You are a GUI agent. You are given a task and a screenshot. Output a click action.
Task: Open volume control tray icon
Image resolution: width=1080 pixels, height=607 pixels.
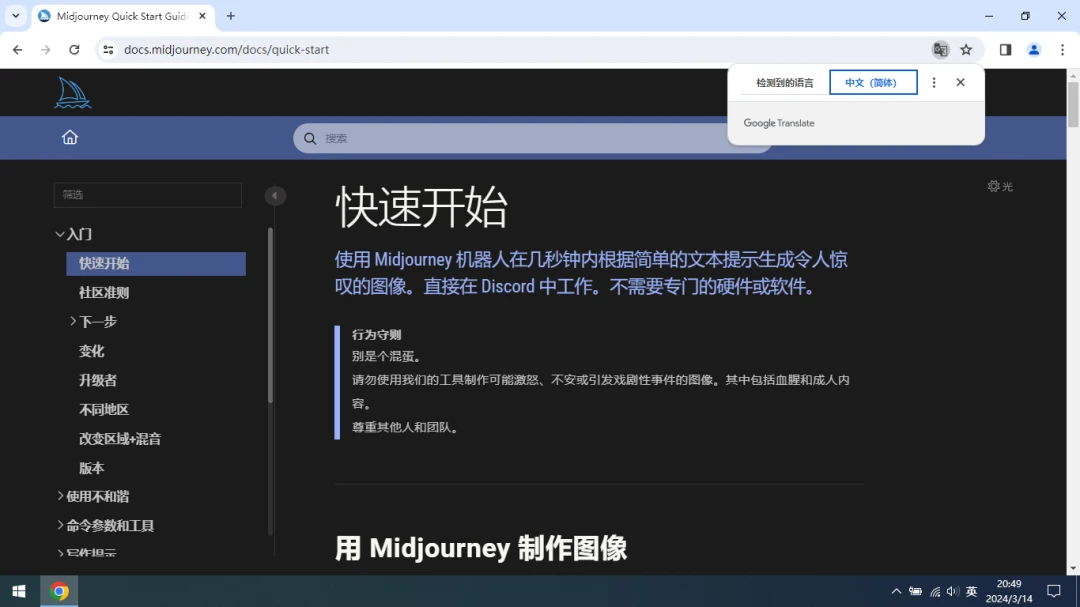click(x=953, y=591)
